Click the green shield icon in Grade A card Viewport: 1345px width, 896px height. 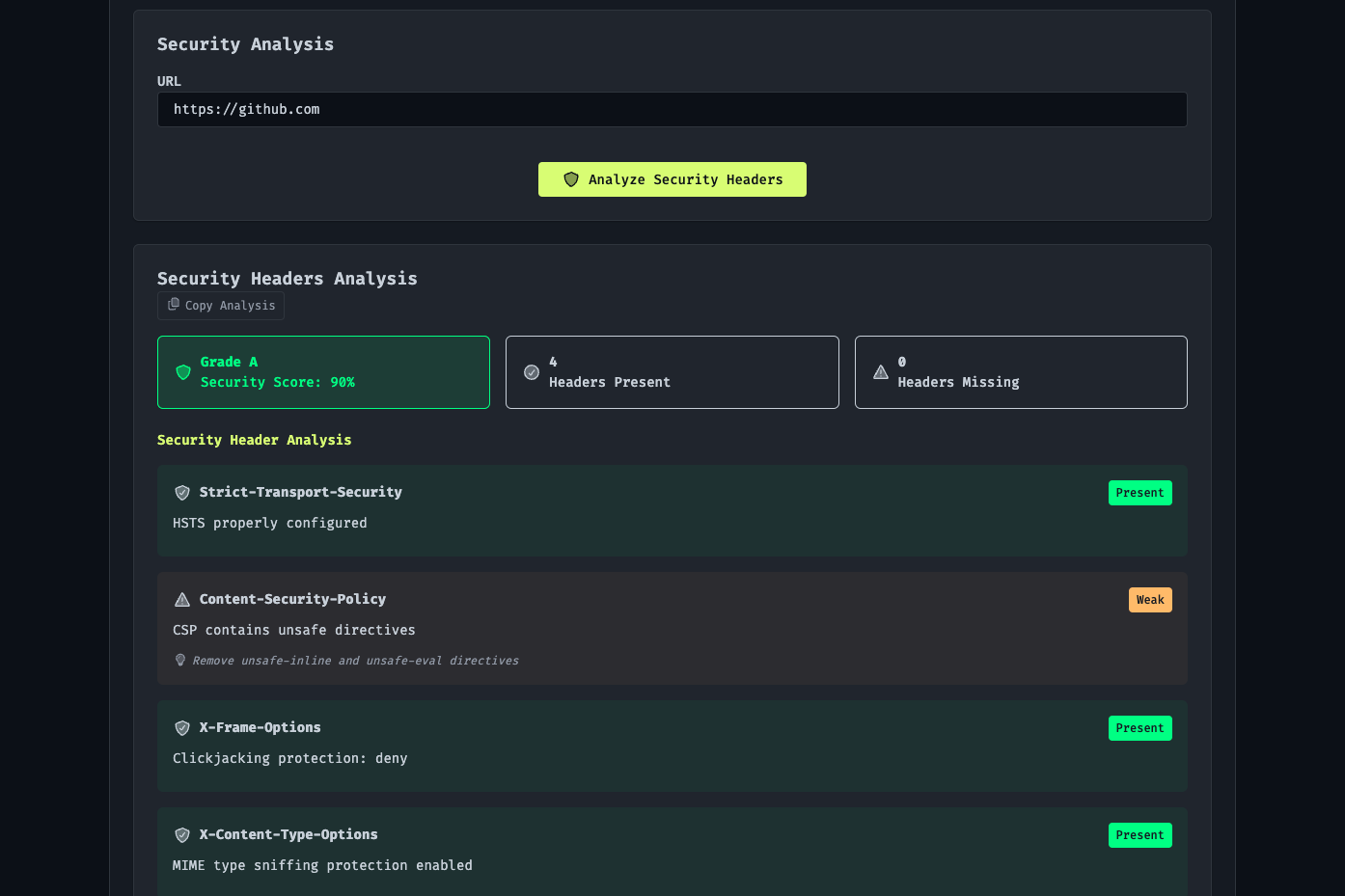(183, 372)
